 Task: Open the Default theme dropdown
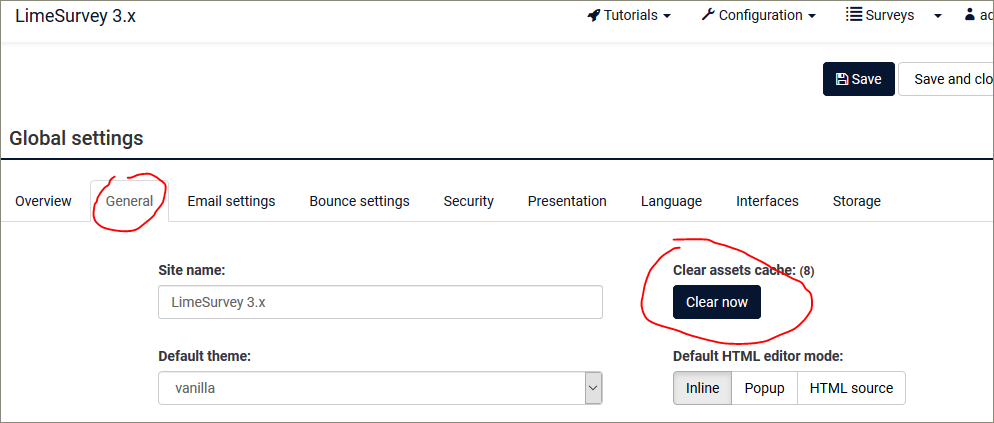(x=380, y=388)
